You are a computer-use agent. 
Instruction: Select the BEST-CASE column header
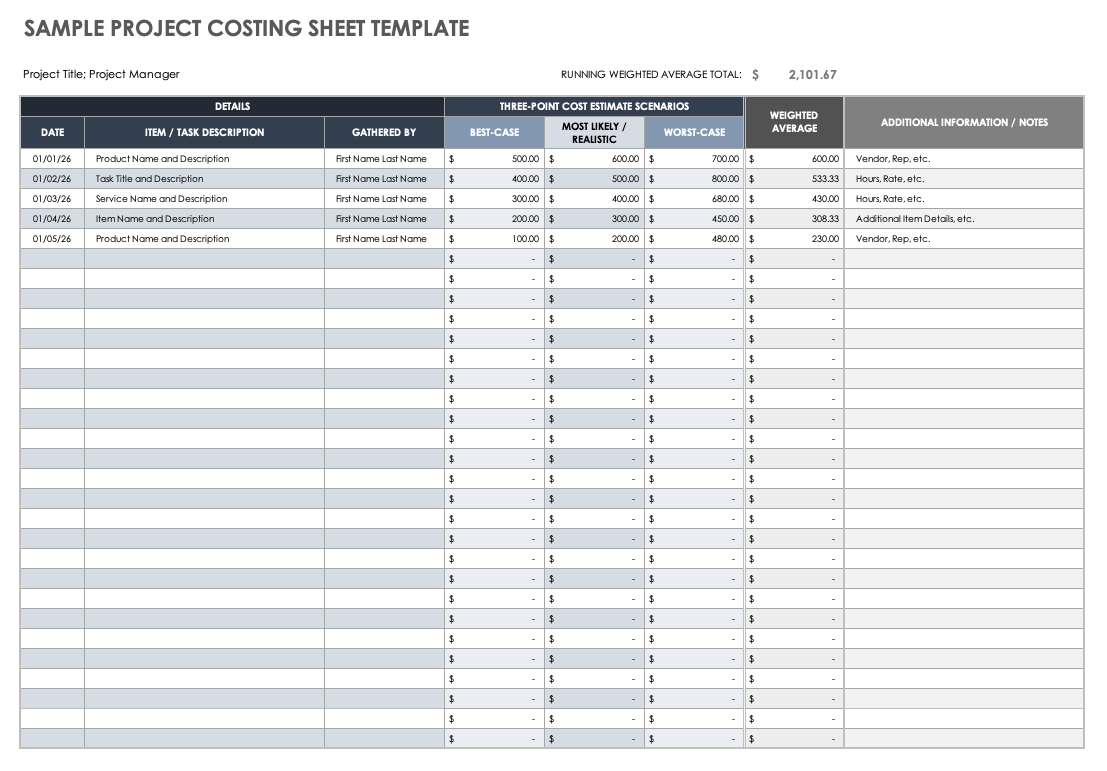pos(494,132)
